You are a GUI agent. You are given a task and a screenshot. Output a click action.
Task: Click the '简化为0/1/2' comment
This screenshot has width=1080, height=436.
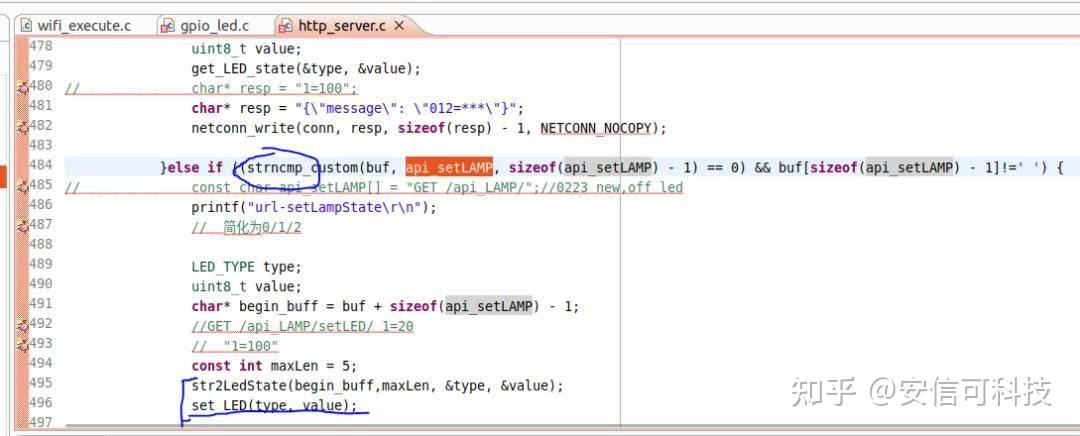247,228
